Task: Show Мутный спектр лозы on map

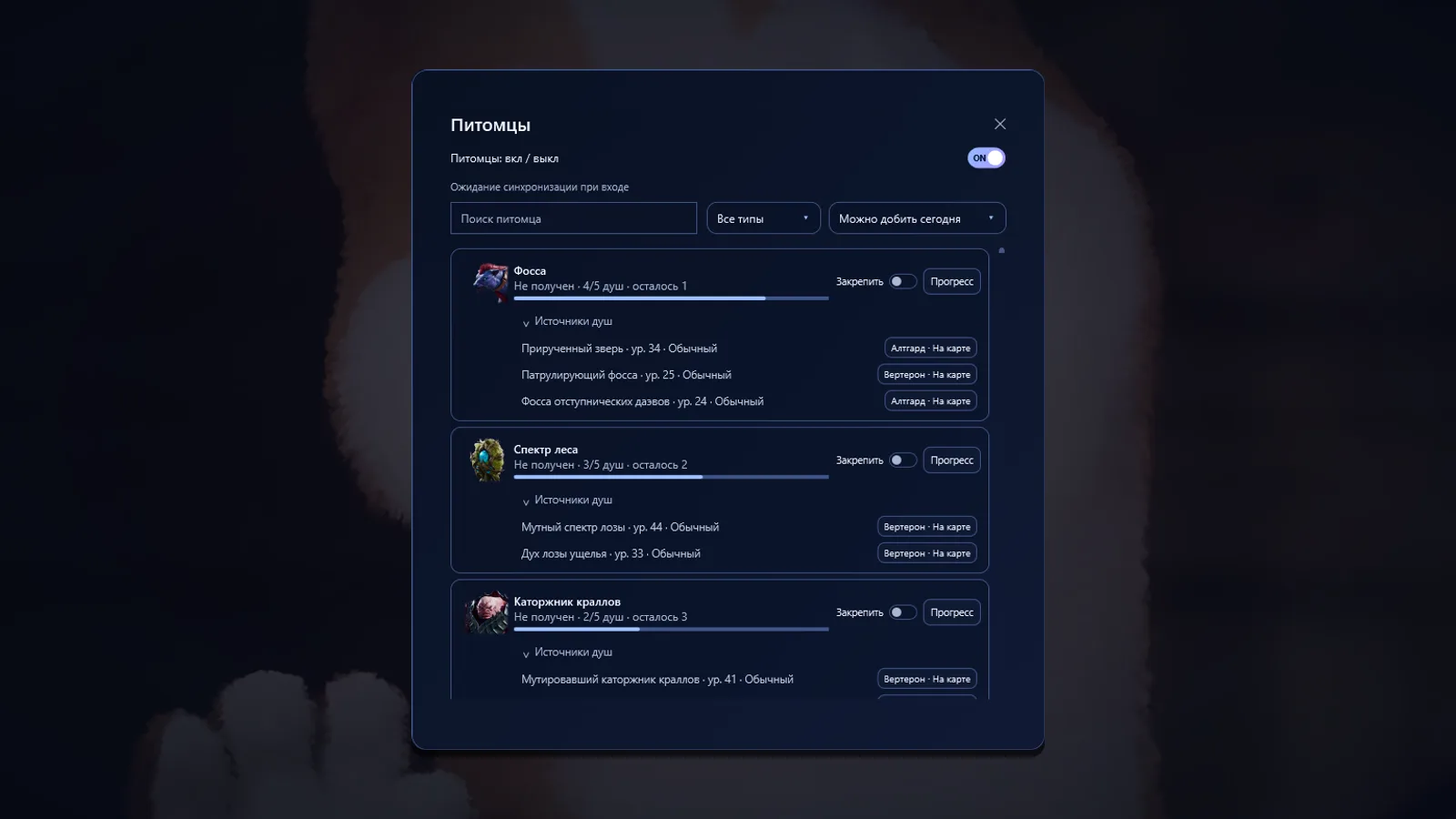Action: click(x=926, y=526)
